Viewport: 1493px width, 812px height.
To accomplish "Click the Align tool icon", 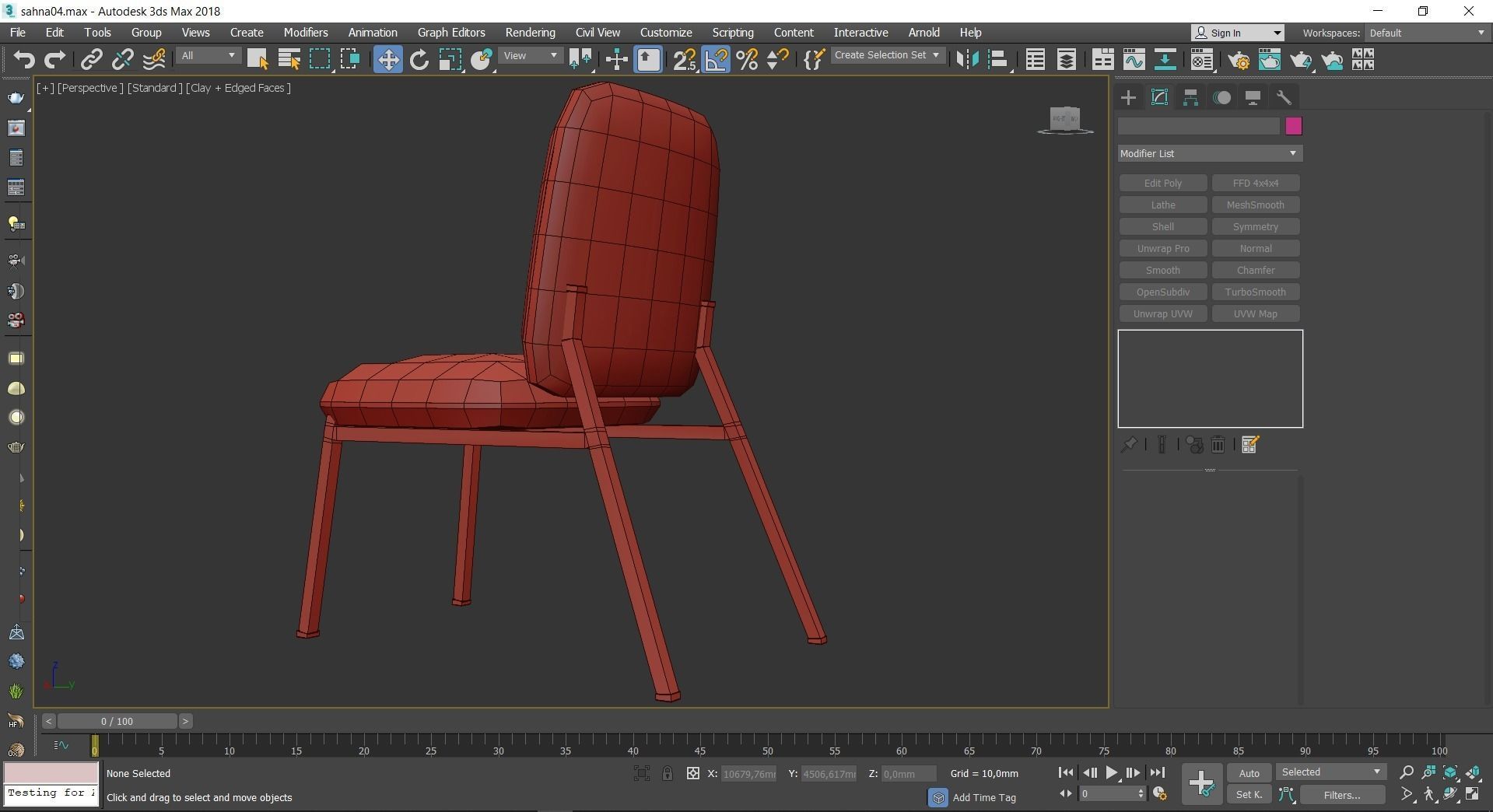I will (x=998, y=60).
